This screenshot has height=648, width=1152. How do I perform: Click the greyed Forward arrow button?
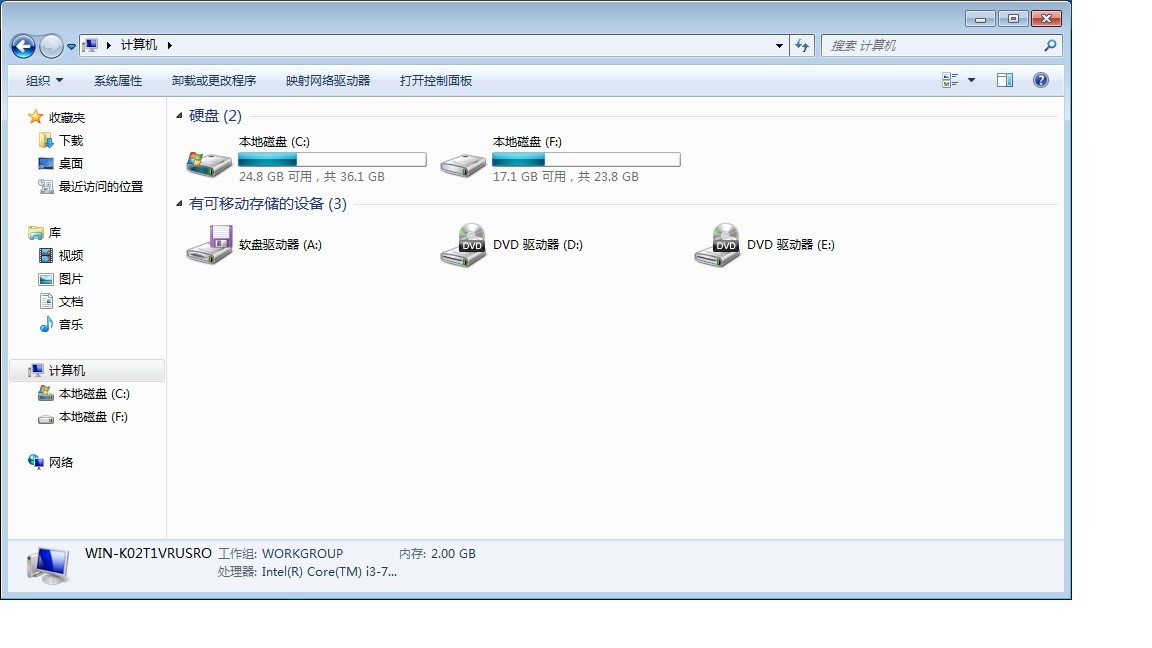click(x=51, y=46)
